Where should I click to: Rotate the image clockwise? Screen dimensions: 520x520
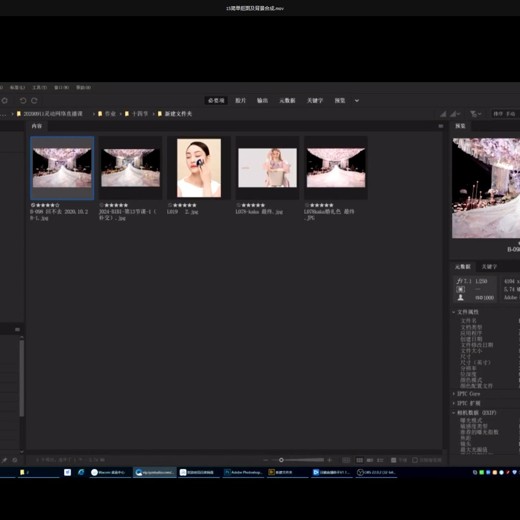point(34,100)
